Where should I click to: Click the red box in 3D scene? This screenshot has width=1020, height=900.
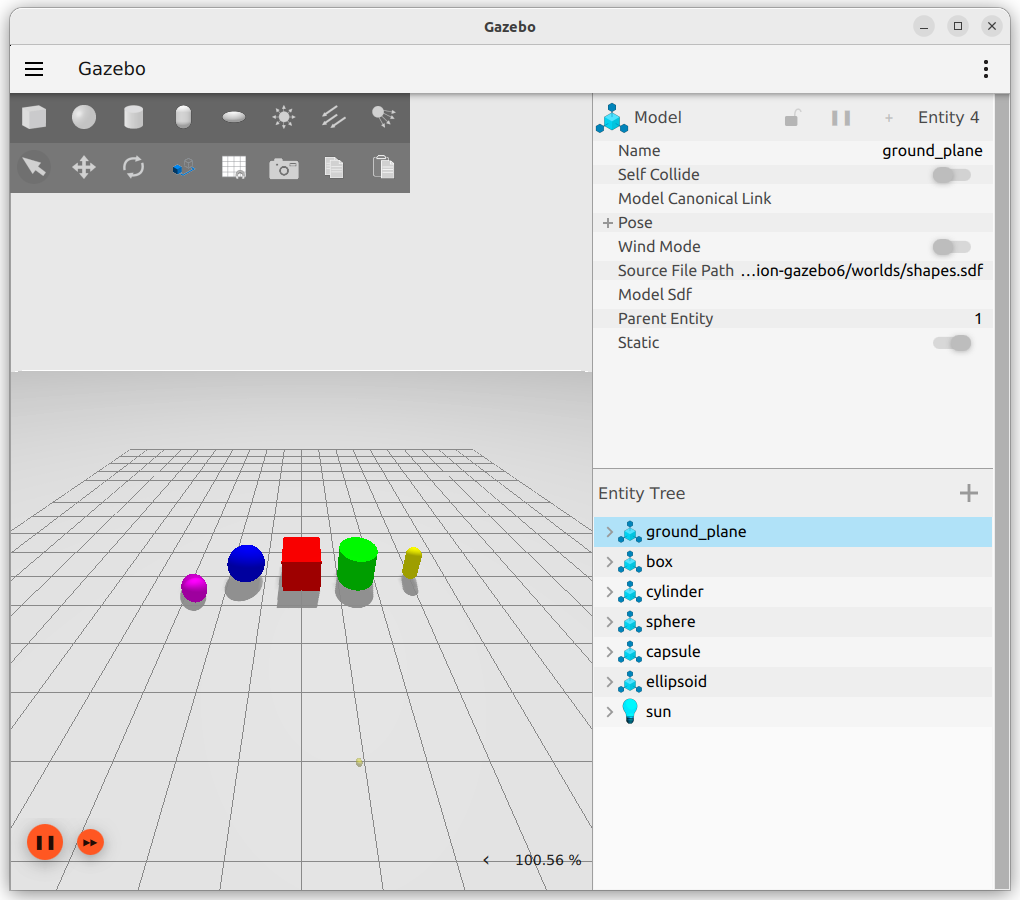(301, 564)
